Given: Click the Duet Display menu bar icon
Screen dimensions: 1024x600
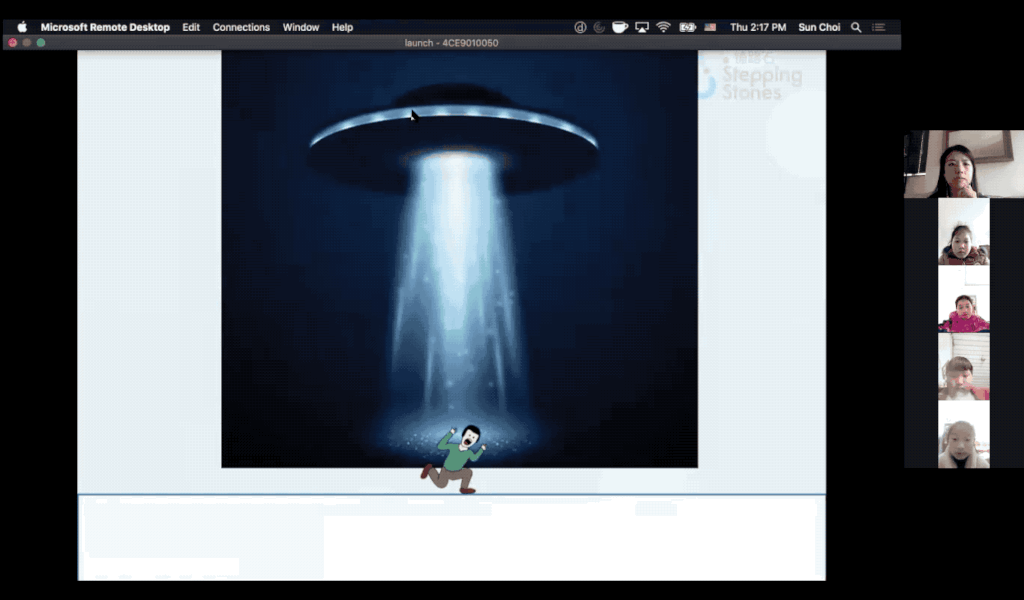Looking at the screenshot, I should pyautogui.click(x=580, y=27).
